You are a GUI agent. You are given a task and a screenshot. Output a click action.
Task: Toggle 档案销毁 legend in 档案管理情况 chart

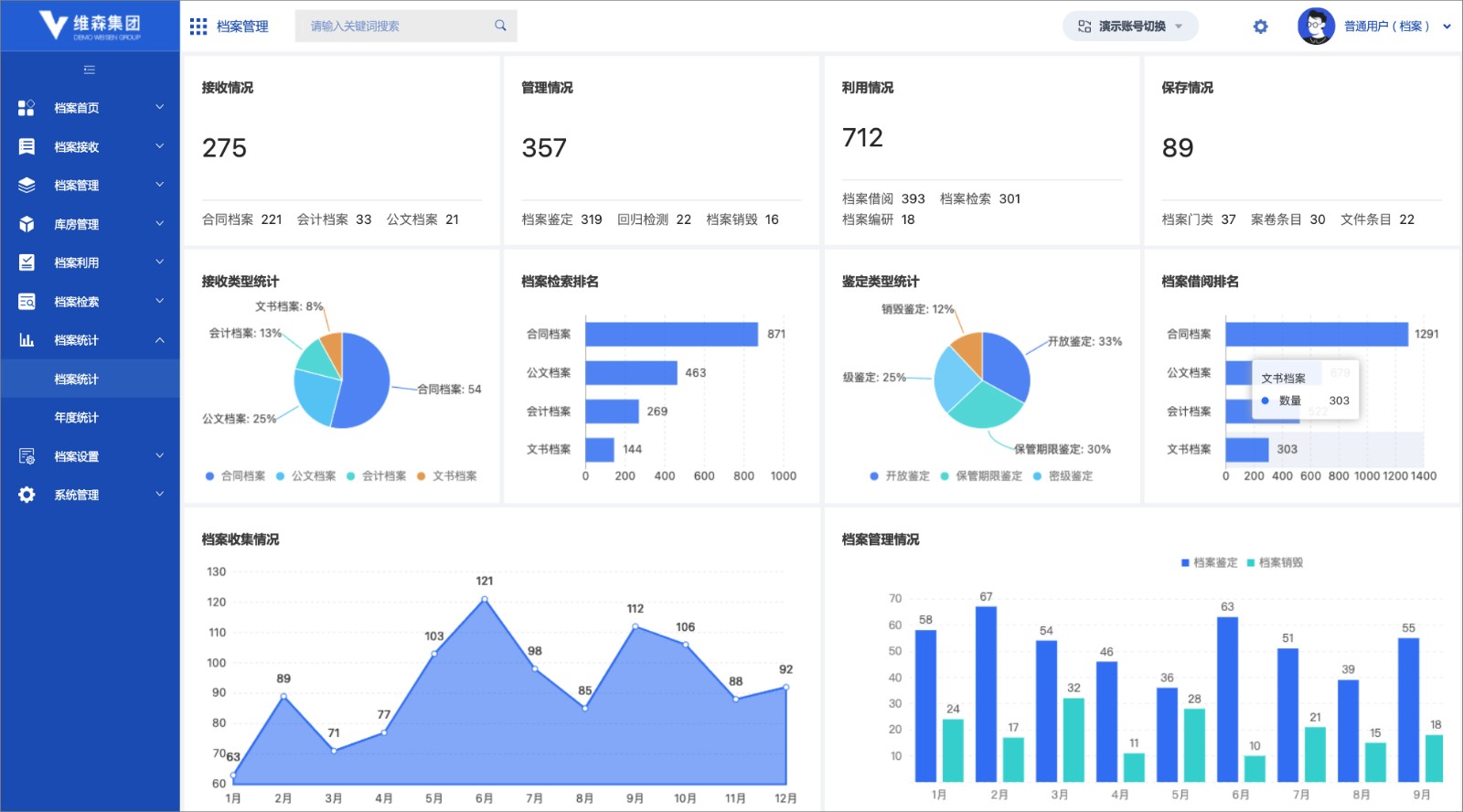pos(1275,562)
